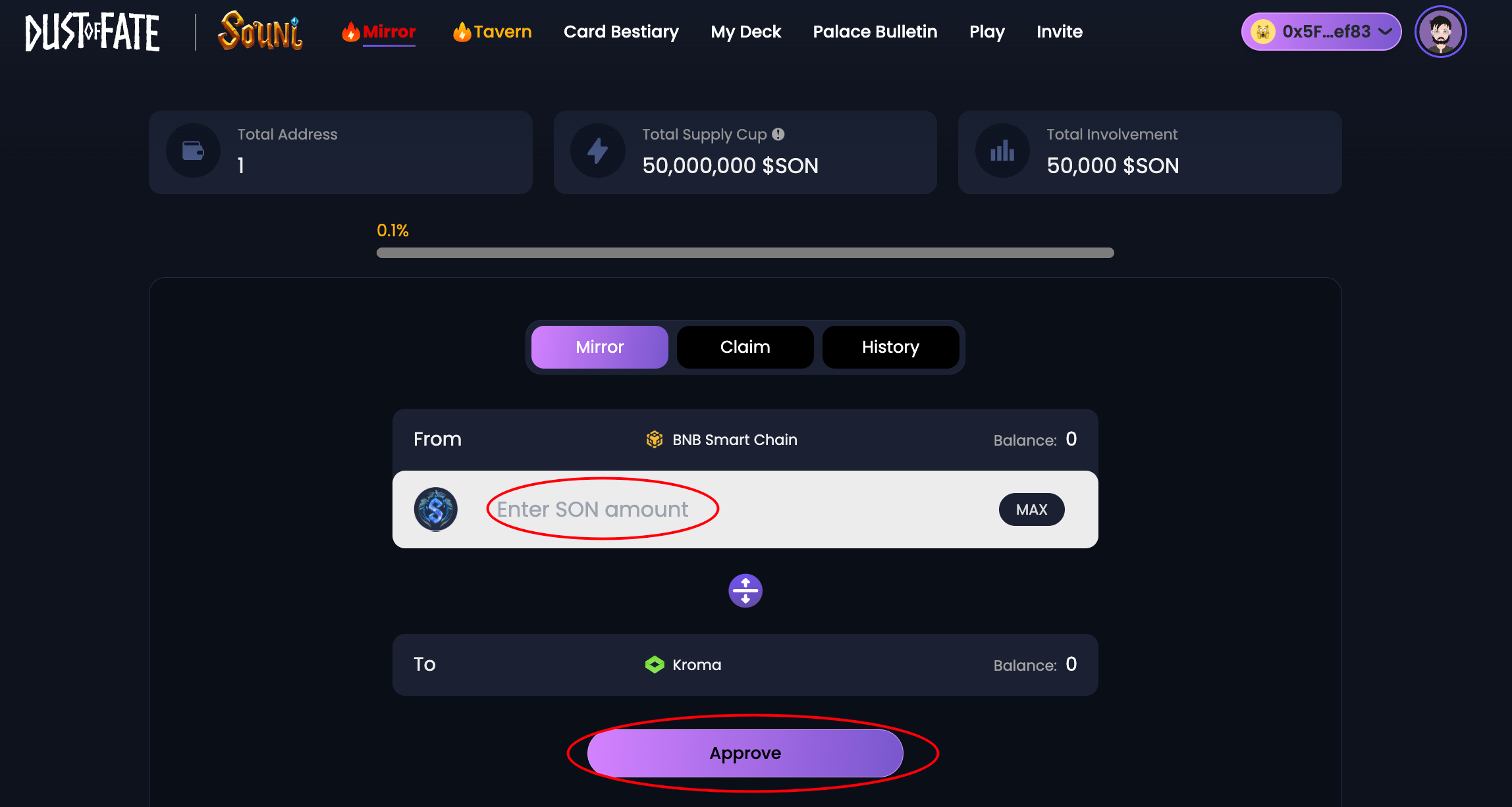The width and height of the screenshot is (1512, 807).
Task: Click the wallet icon in Total Address card
Action: coord(193,151)
